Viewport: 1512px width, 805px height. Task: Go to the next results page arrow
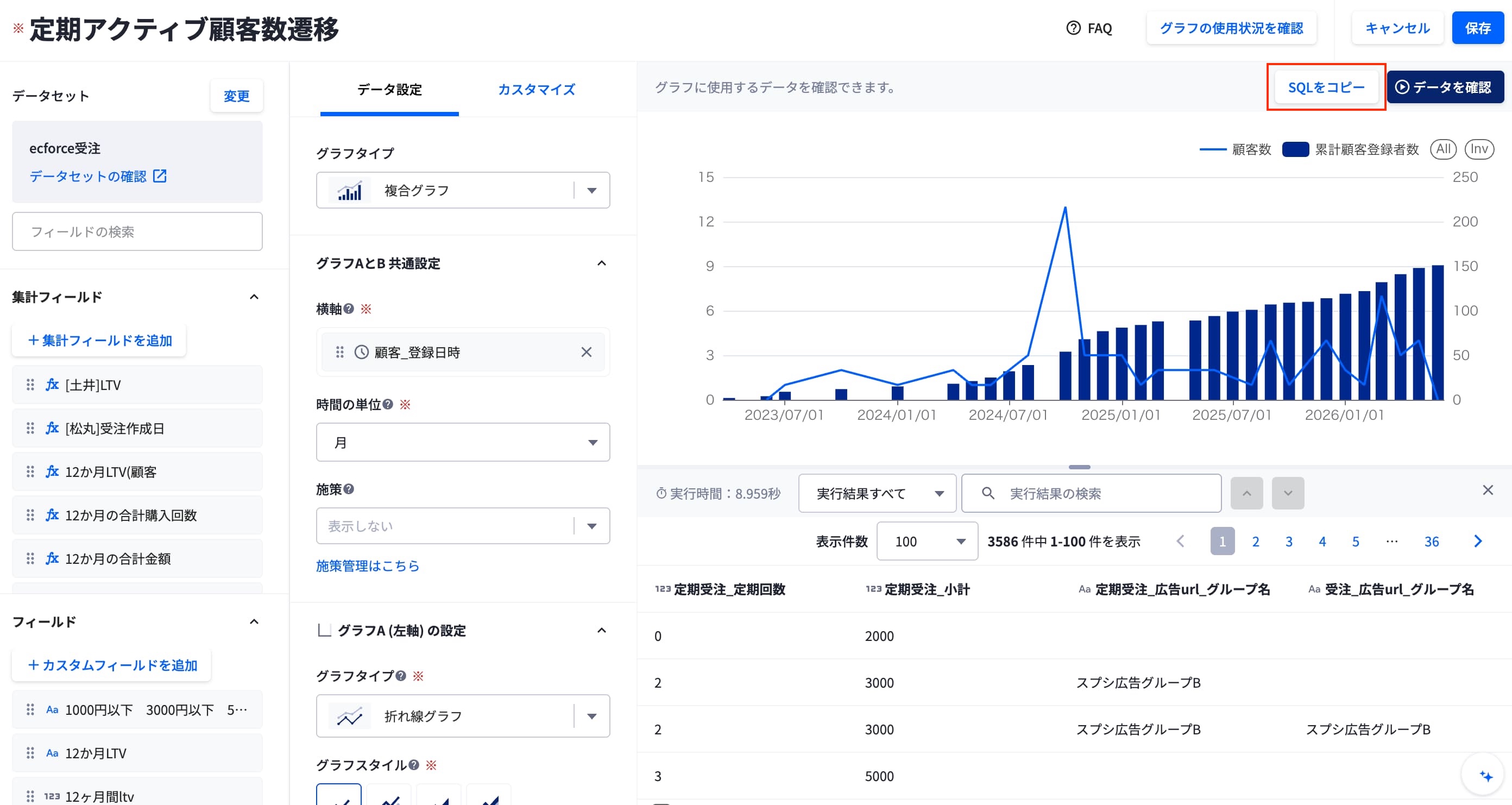click(x=1478, y=542)
